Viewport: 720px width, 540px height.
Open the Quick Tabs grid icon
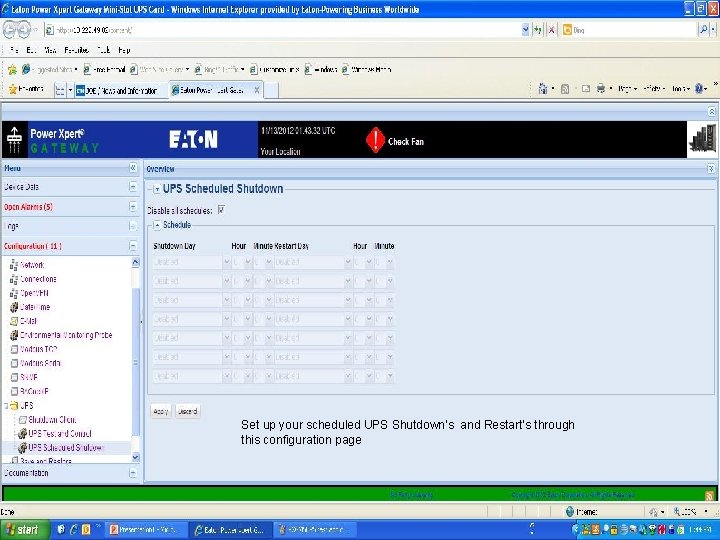(x=60, y=90)
